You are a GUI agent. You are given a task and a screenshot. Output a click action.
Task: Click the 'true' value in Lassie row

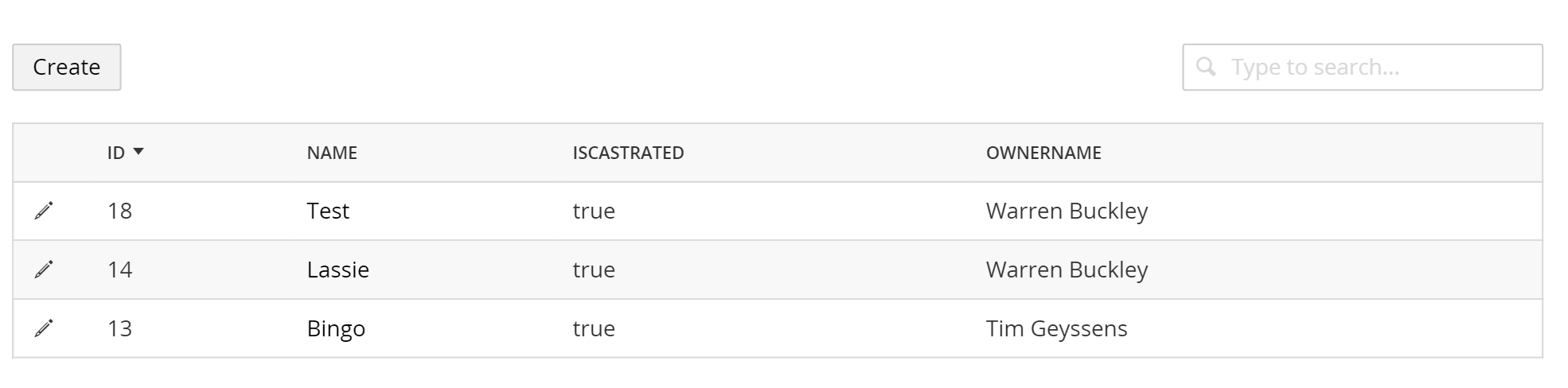point(594,270)
